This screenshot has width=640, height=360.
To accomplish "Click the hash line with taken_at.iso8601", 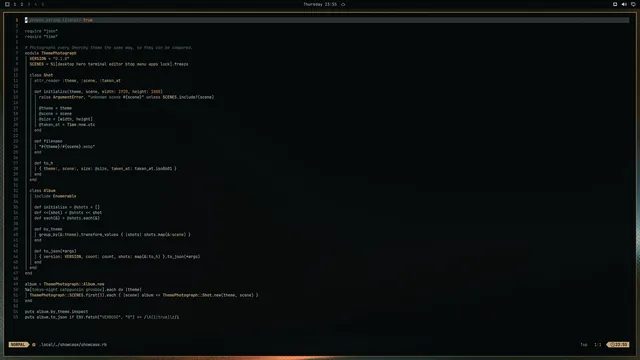I will [x=108, y=169].
